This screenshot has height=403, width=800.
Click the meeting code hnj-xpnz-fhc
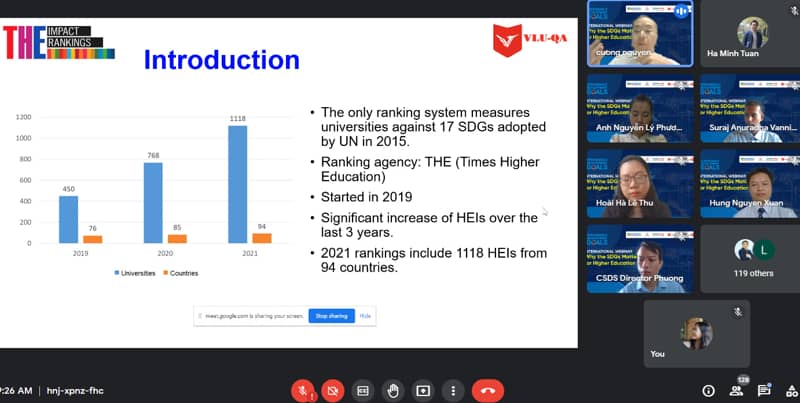coord(75,391)
